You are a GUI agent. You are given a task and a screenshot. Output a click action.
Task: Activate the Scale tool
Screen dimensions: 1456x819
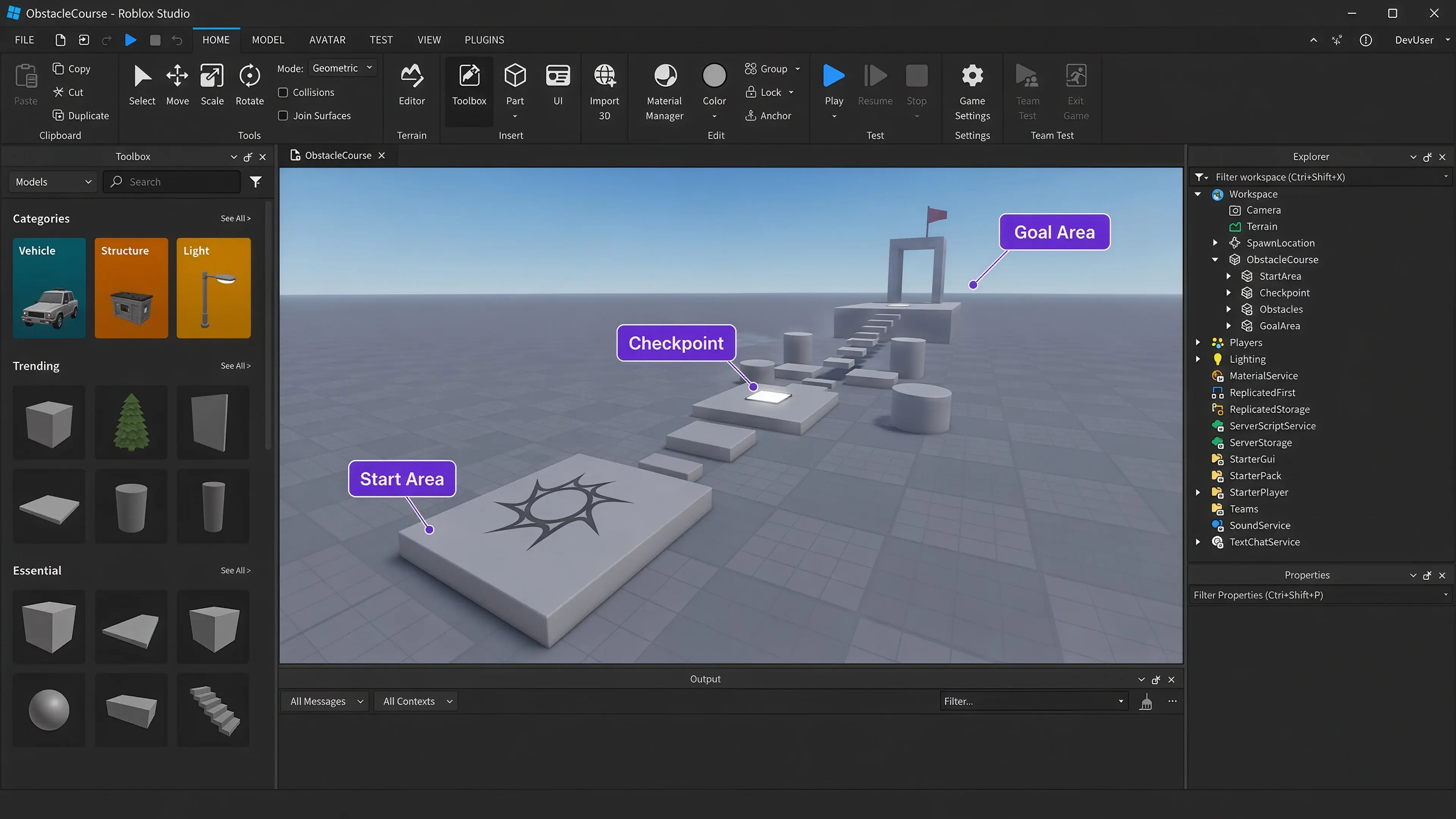pos(212,85)
